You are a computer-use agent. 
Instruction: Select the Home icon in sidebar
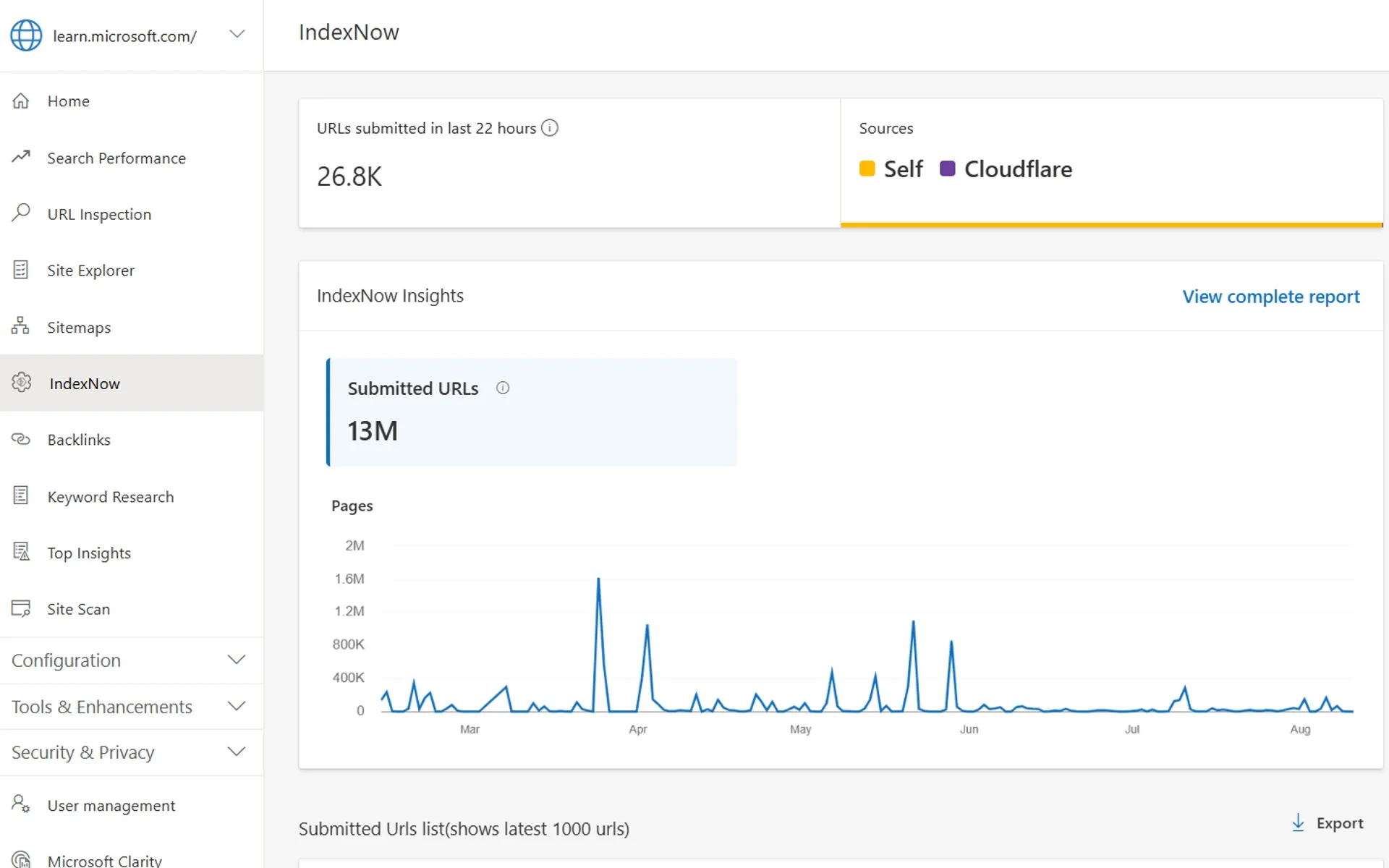tap(22, 101)
